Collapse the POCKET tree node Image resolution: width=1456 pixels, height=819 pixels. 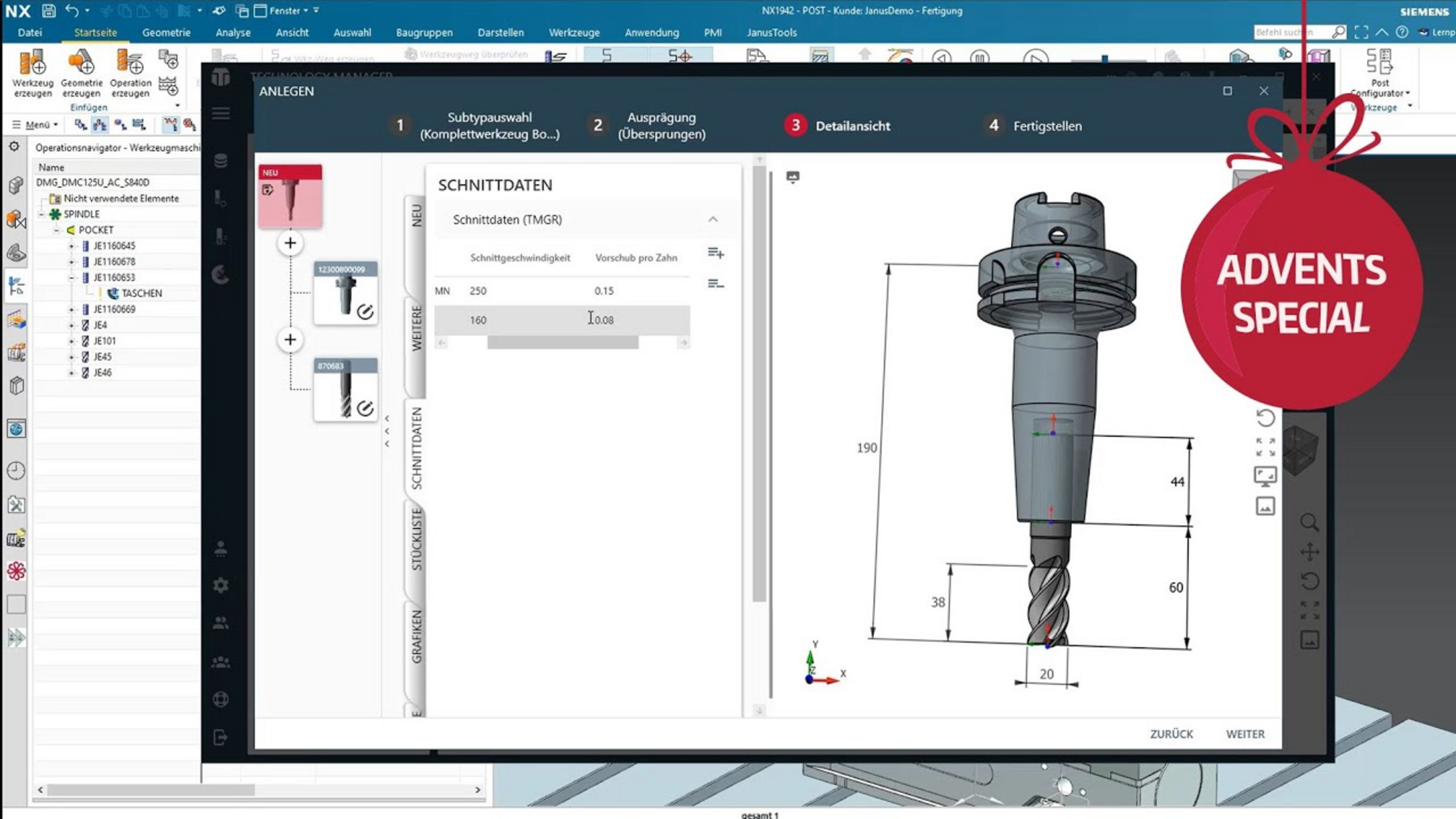click(56, 230)
